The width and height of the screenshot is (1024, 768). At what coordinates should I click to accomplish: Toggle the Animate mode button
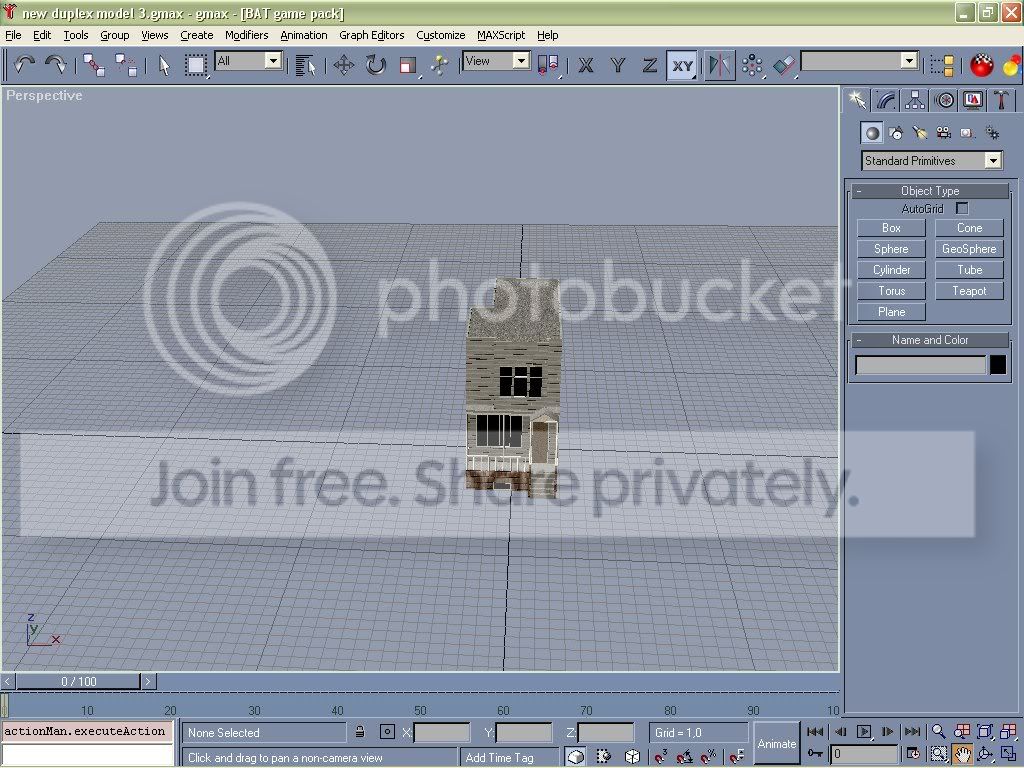(776, 743)
